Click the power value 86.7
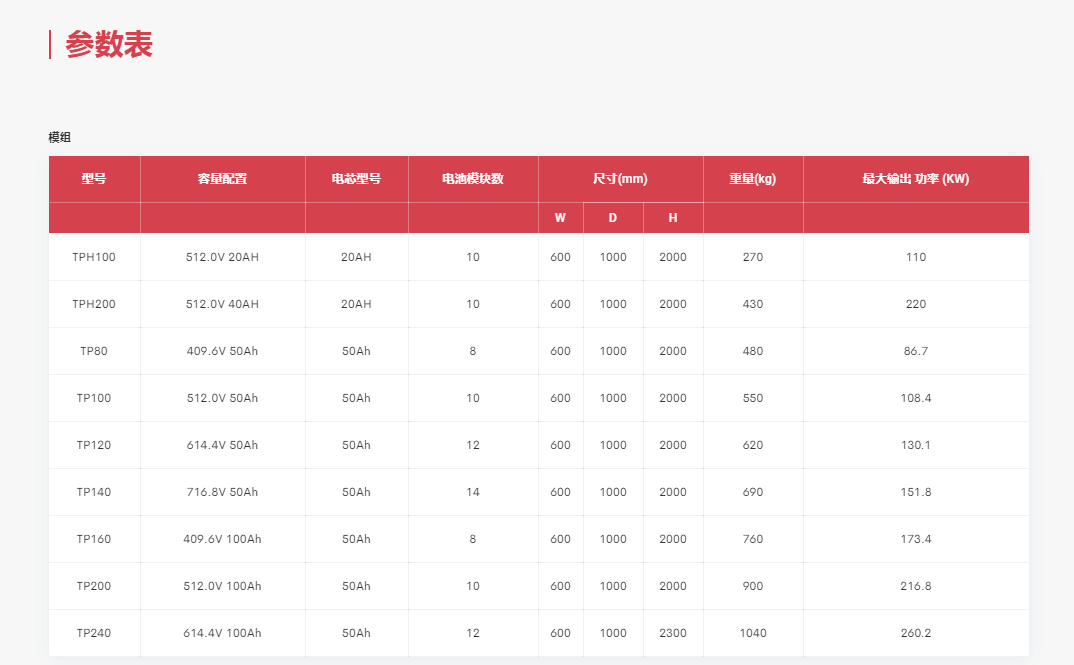This screenshot has height=665, width=1074. [x=916, y=351]
